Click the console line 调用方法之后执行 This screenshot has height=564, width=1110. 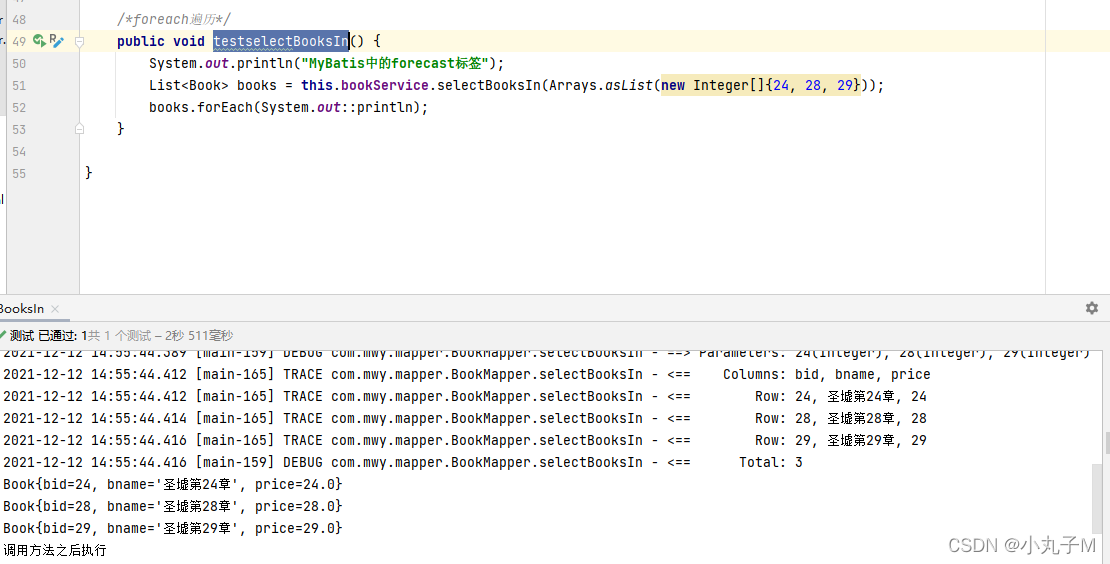pyautogui.click(x=55, y=550)
